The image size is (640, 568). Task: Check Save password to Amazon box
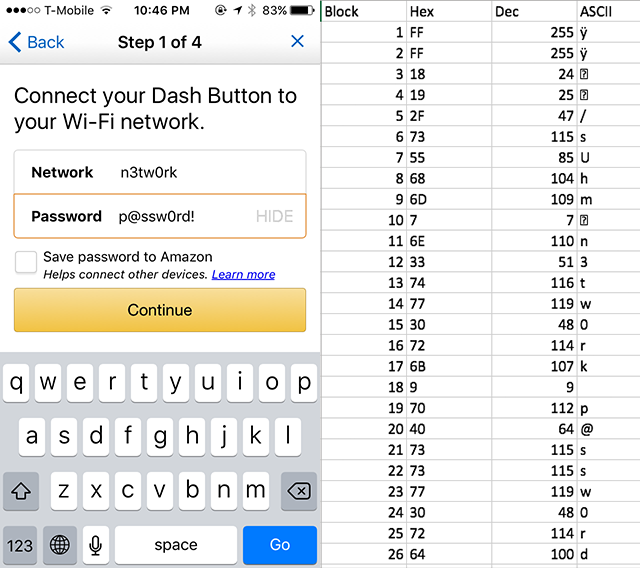(x=26, y=262)
